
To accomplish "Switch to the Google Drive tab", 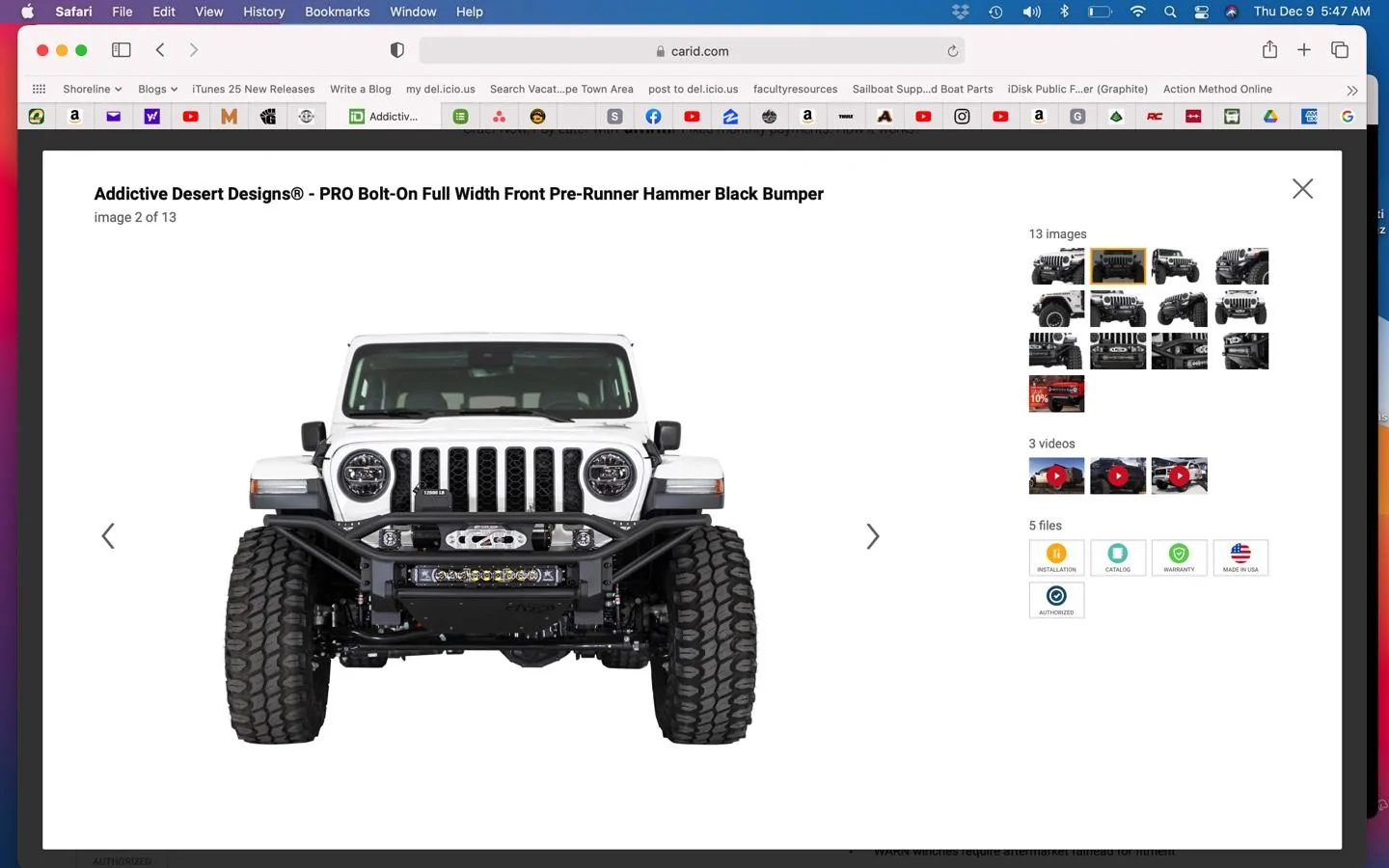I will pos(1270,116).
